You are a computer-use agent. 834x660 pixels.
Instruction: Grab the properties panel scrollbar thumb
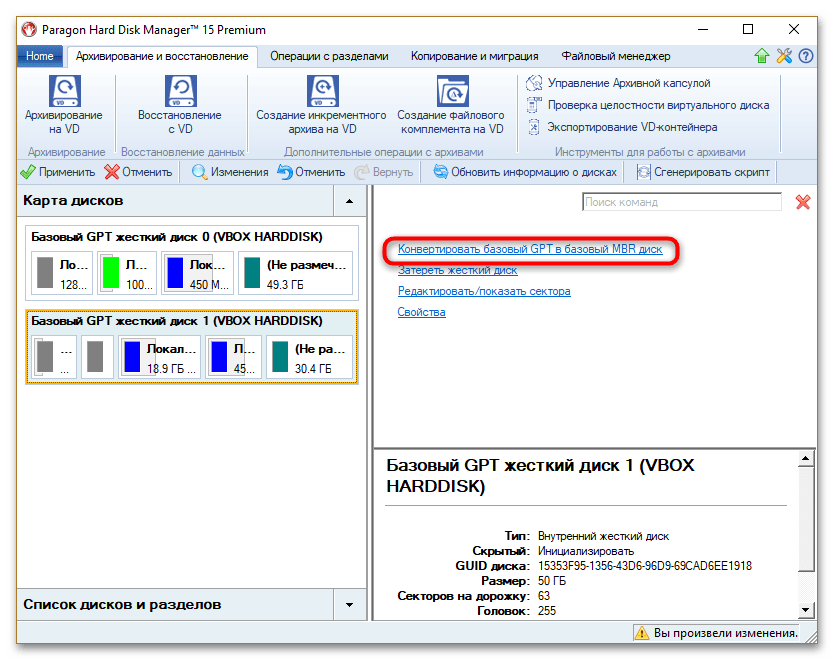[806, 520]
